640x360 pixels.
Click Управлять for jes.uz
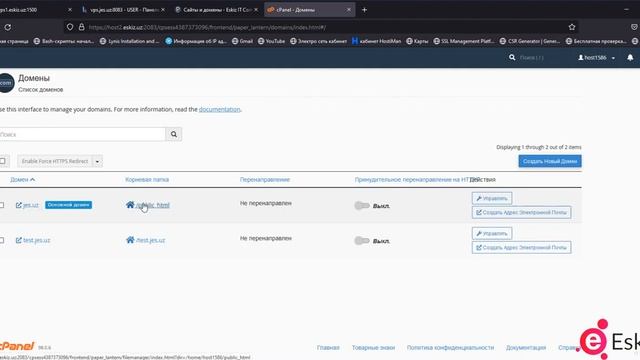[492, 198]
